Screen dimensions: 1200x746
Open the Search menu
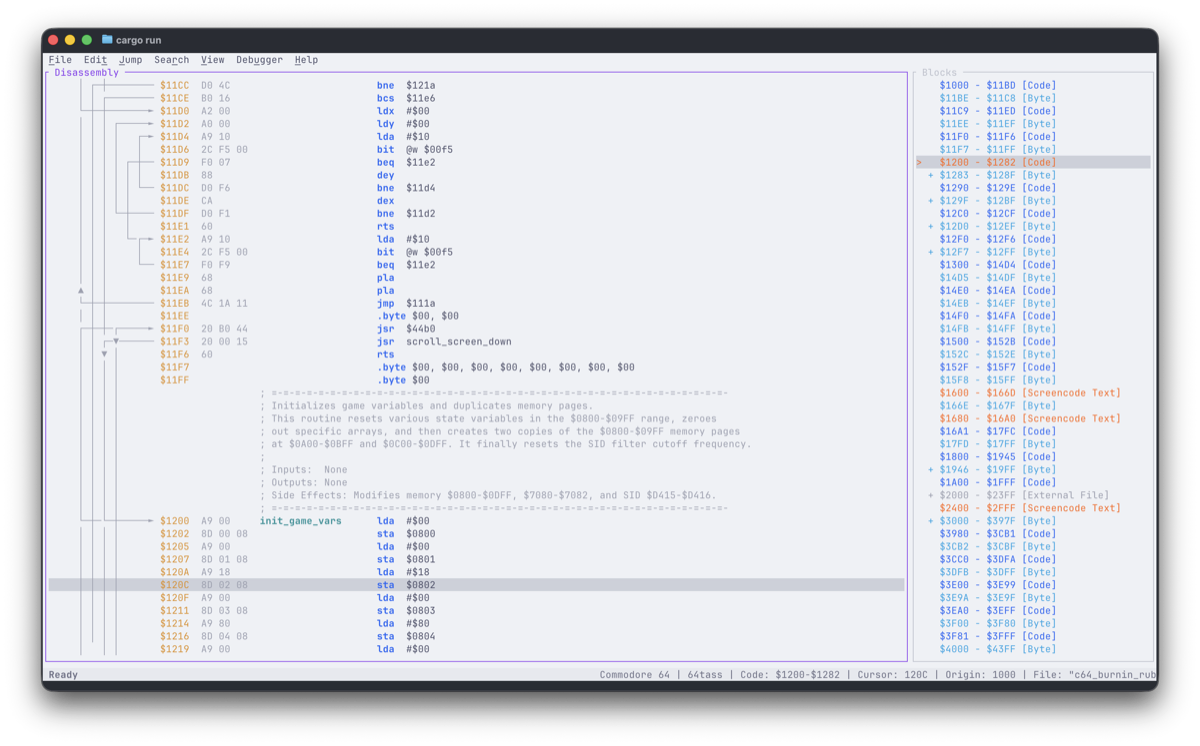point(171,60)
